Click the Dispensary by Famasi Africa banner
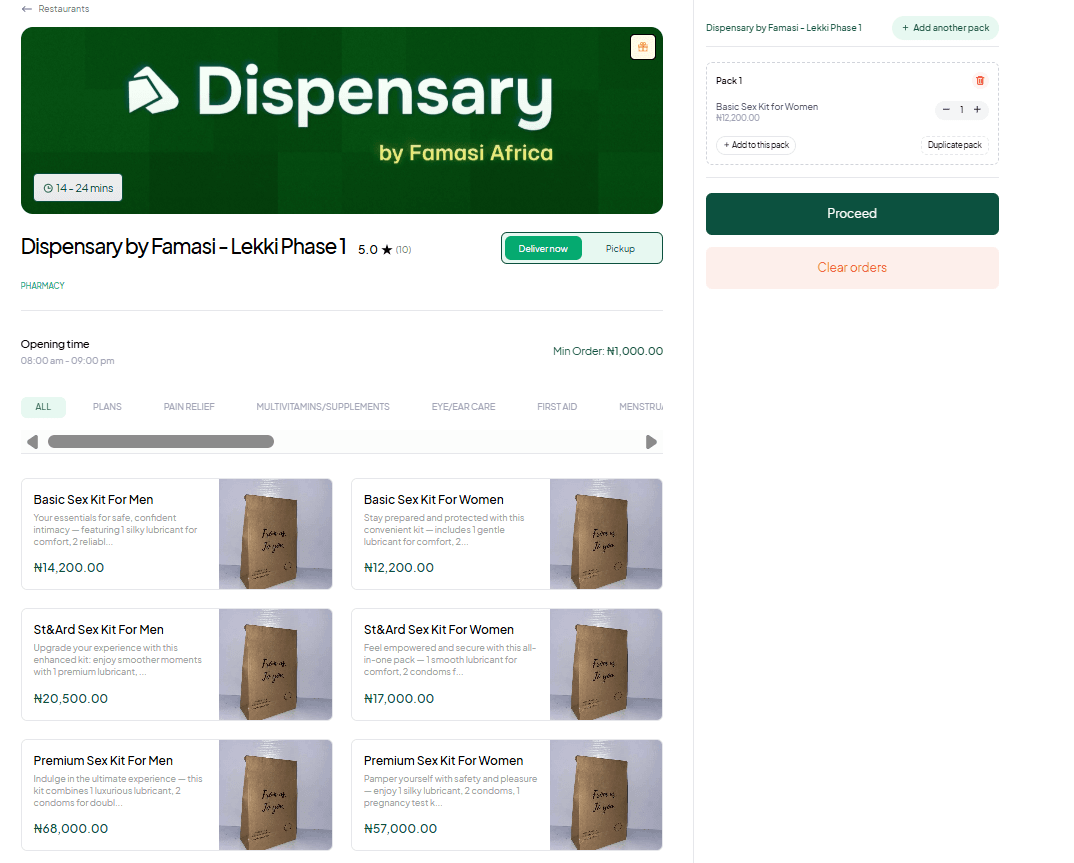The width and height of the screenshot is (1074, 863). 342,121
